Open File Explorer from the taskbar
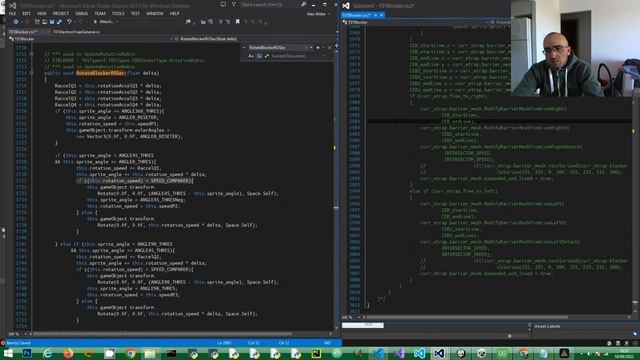The image size is (640, 360). tap(150, 353)
